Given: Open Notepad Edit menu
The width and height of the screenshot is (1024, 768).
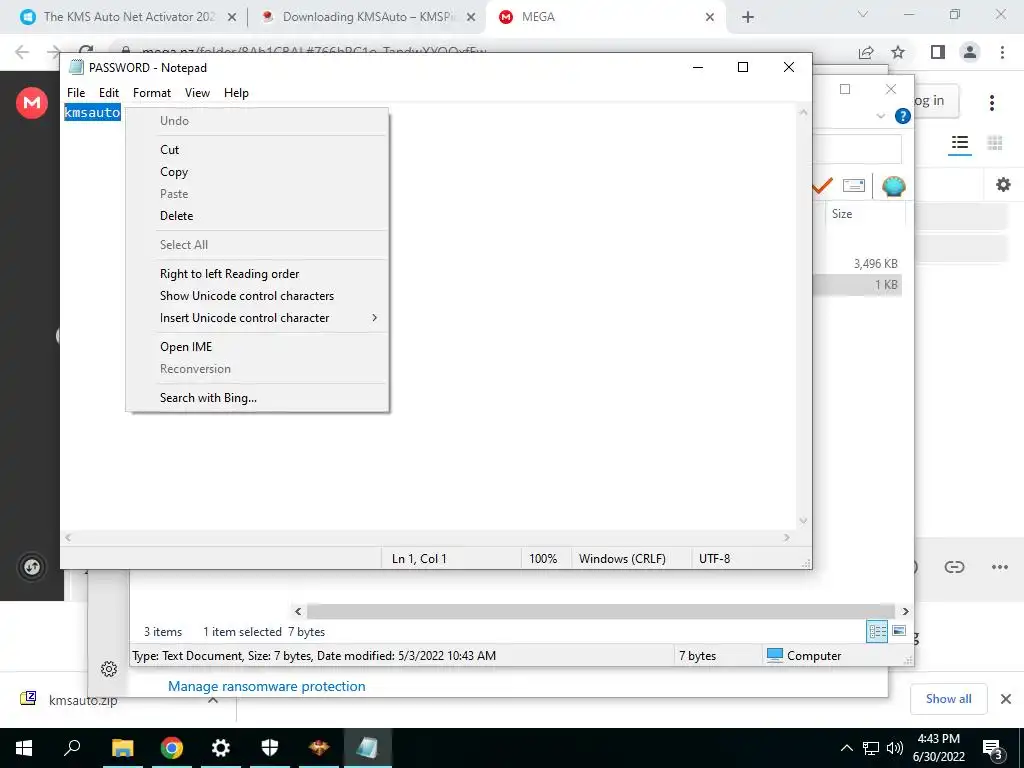Looking at the screenshot, I should [109, 93].
